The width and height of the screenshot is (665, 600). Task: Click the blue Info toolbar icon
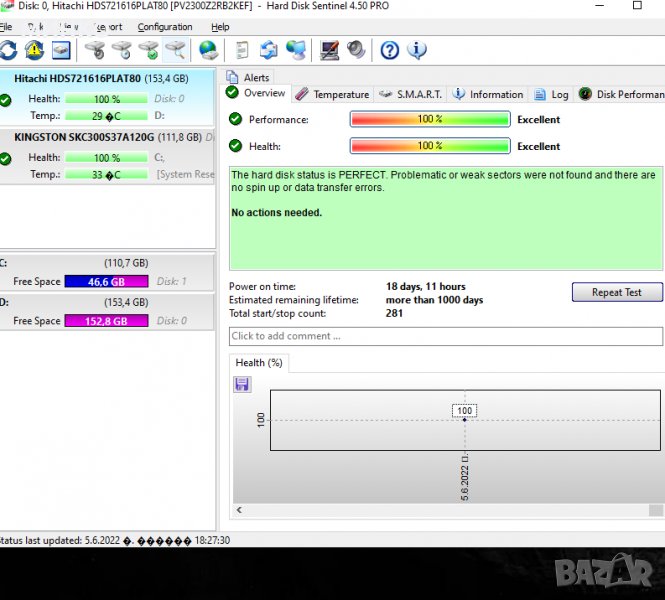pyautogui.click(x=417, y=50)
